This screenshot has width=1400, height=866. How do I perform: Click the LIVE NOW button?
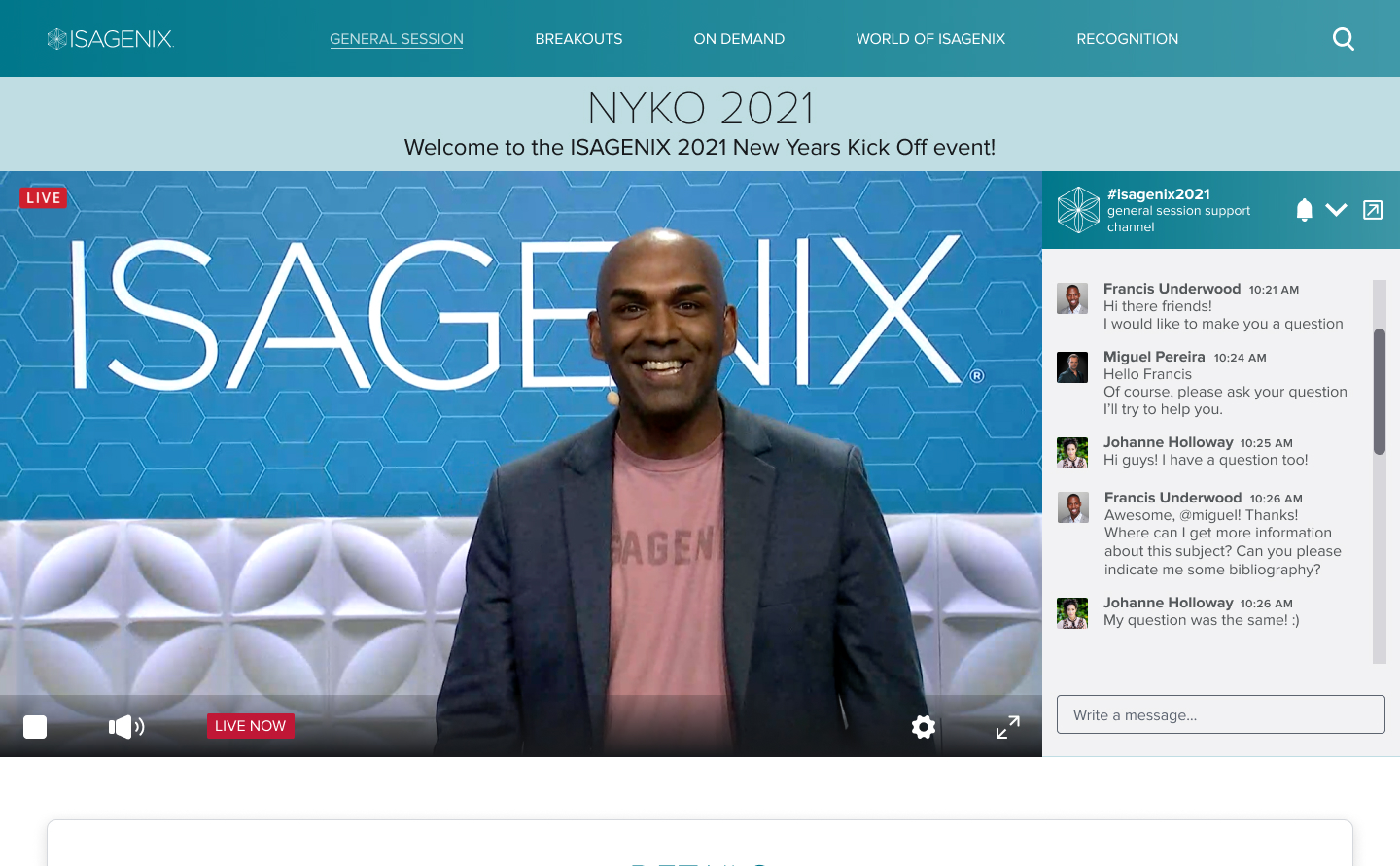pyautogui.click(x=251, y=726)
